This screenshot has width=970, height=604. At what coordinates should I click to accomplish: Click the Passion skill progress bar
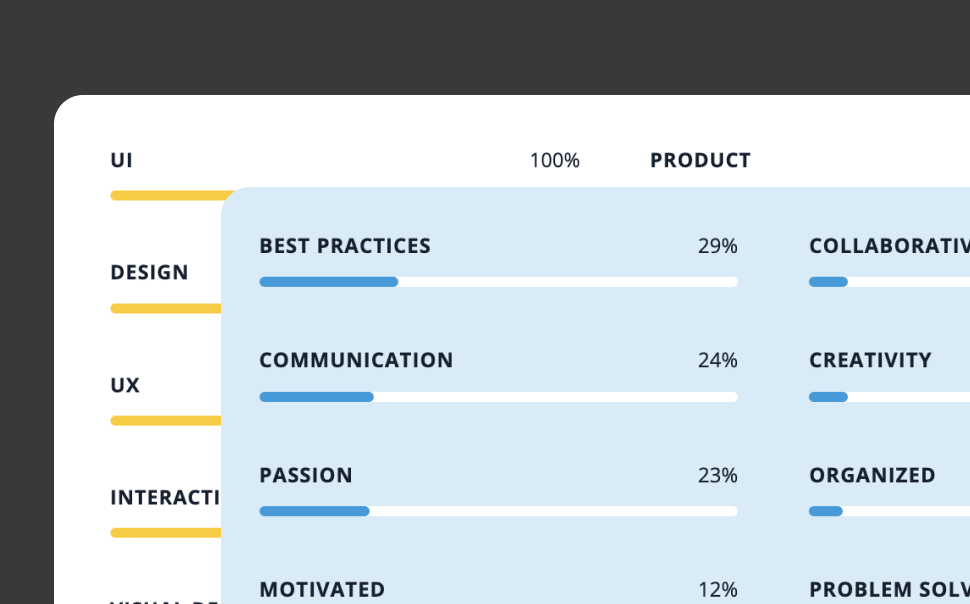(x=498, y=511)
